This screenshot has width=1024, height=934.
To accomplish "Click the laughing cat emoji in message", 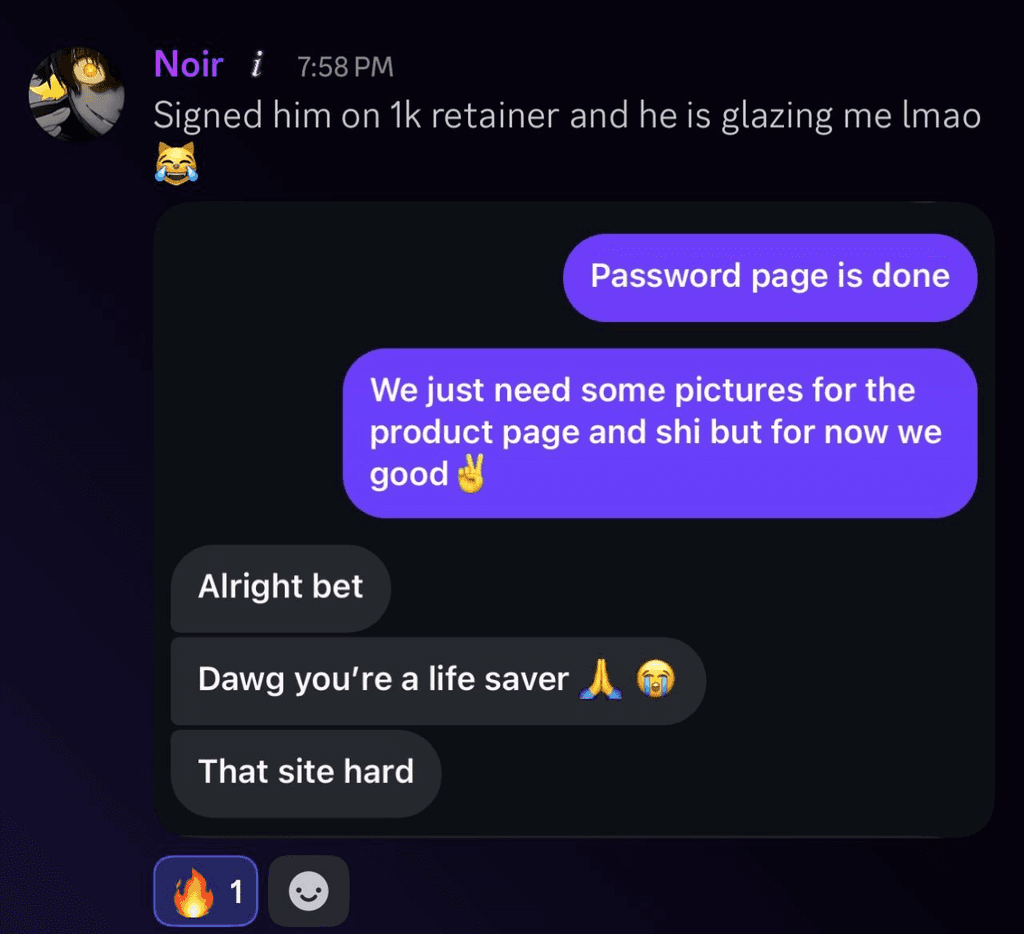I will (x=176, y=164).
